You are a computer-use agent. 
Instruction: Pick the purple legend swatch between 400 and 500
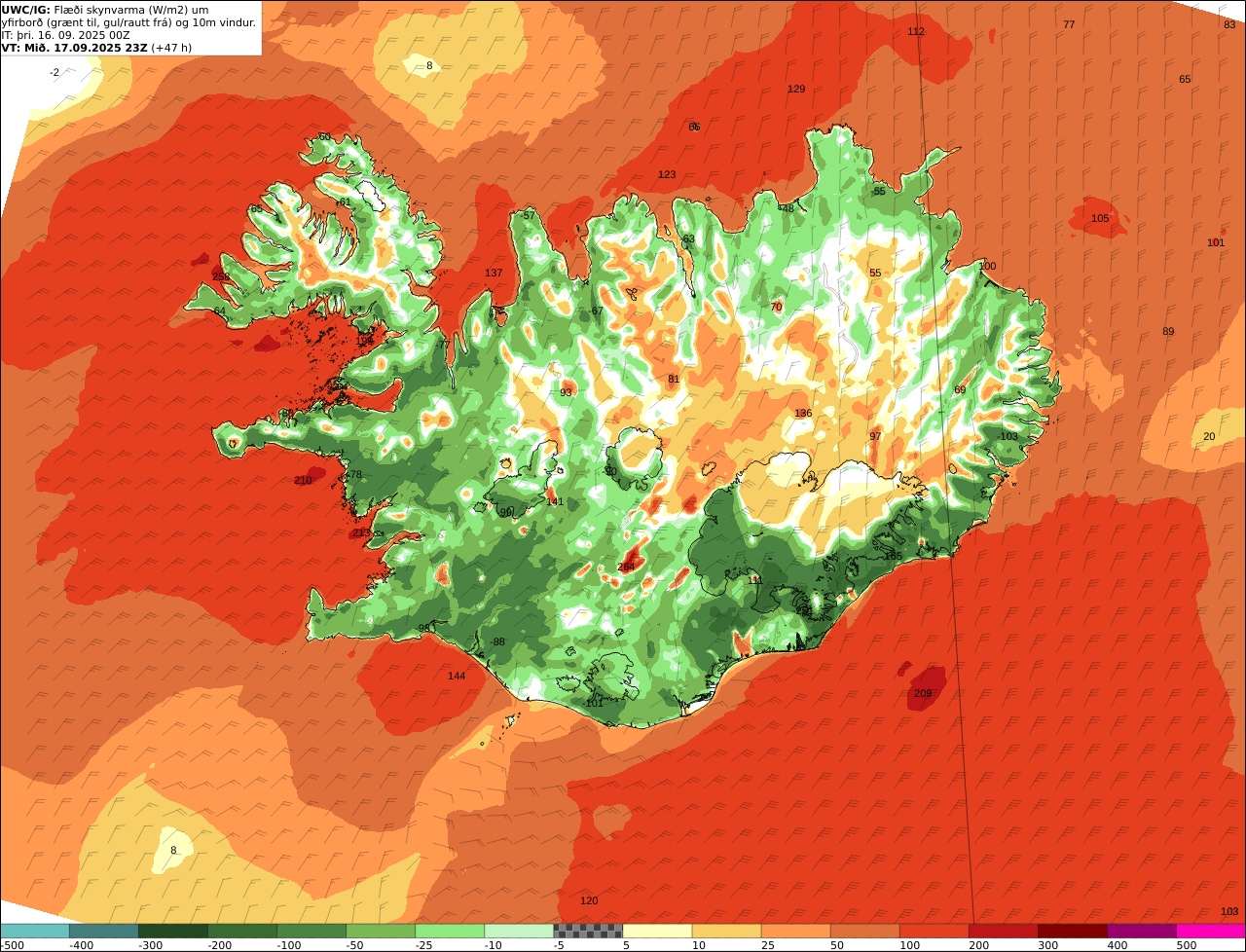coord(1142,931)
